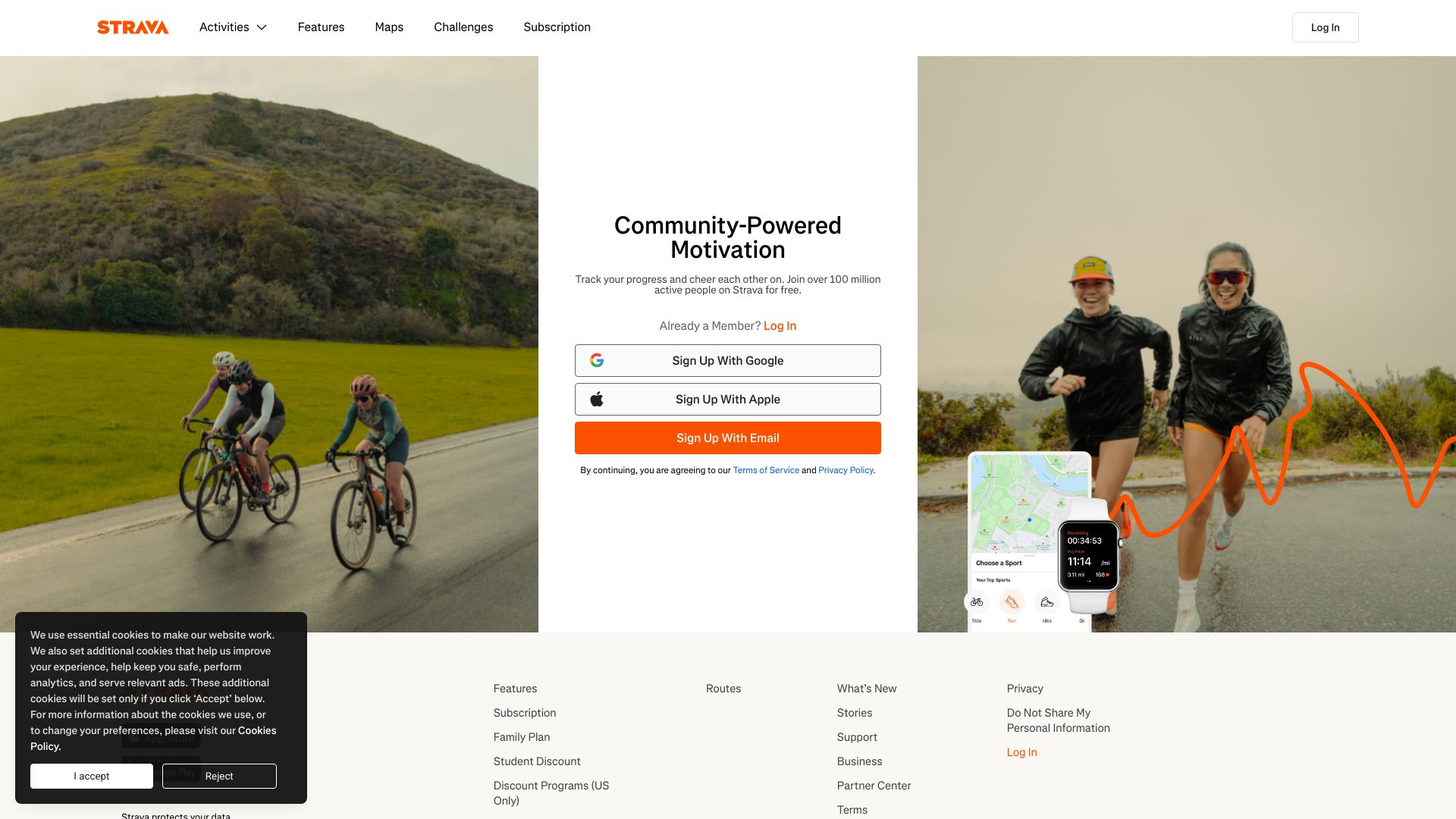1456x819 pixels.
Task: Click the Apple Watch workout display
Action: tap(1089, 556)
